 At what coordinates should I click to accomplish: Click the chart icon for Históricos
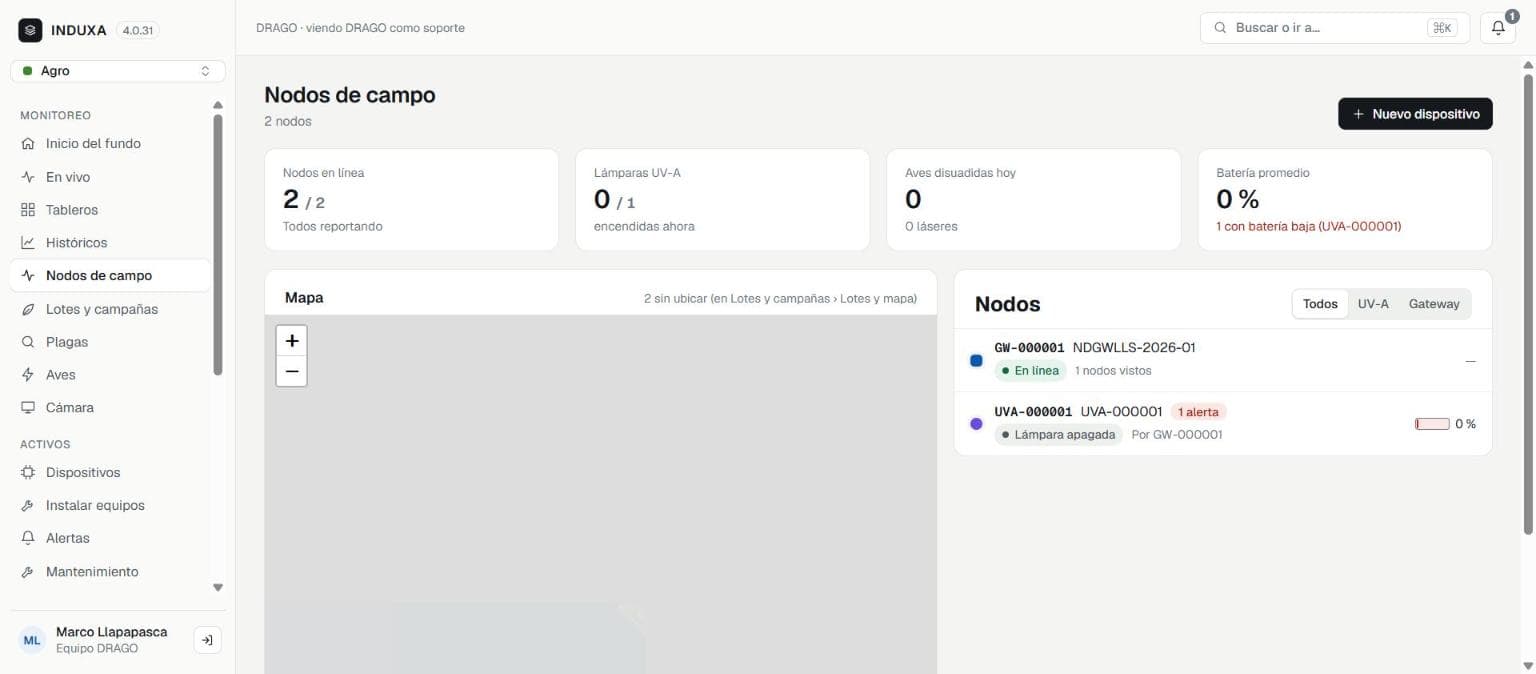point(28,243)
